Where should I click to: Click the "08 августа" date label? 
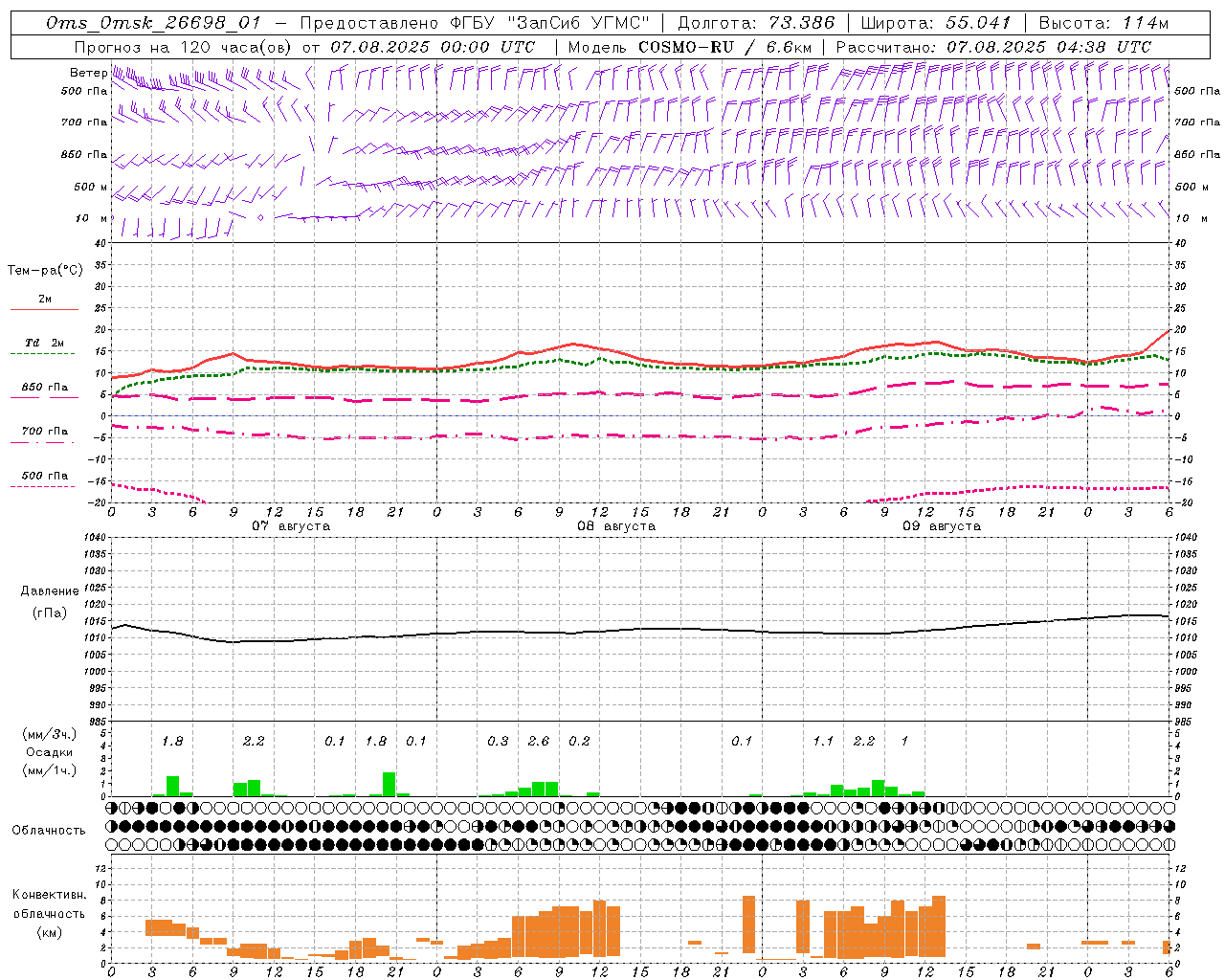point(616,526)
